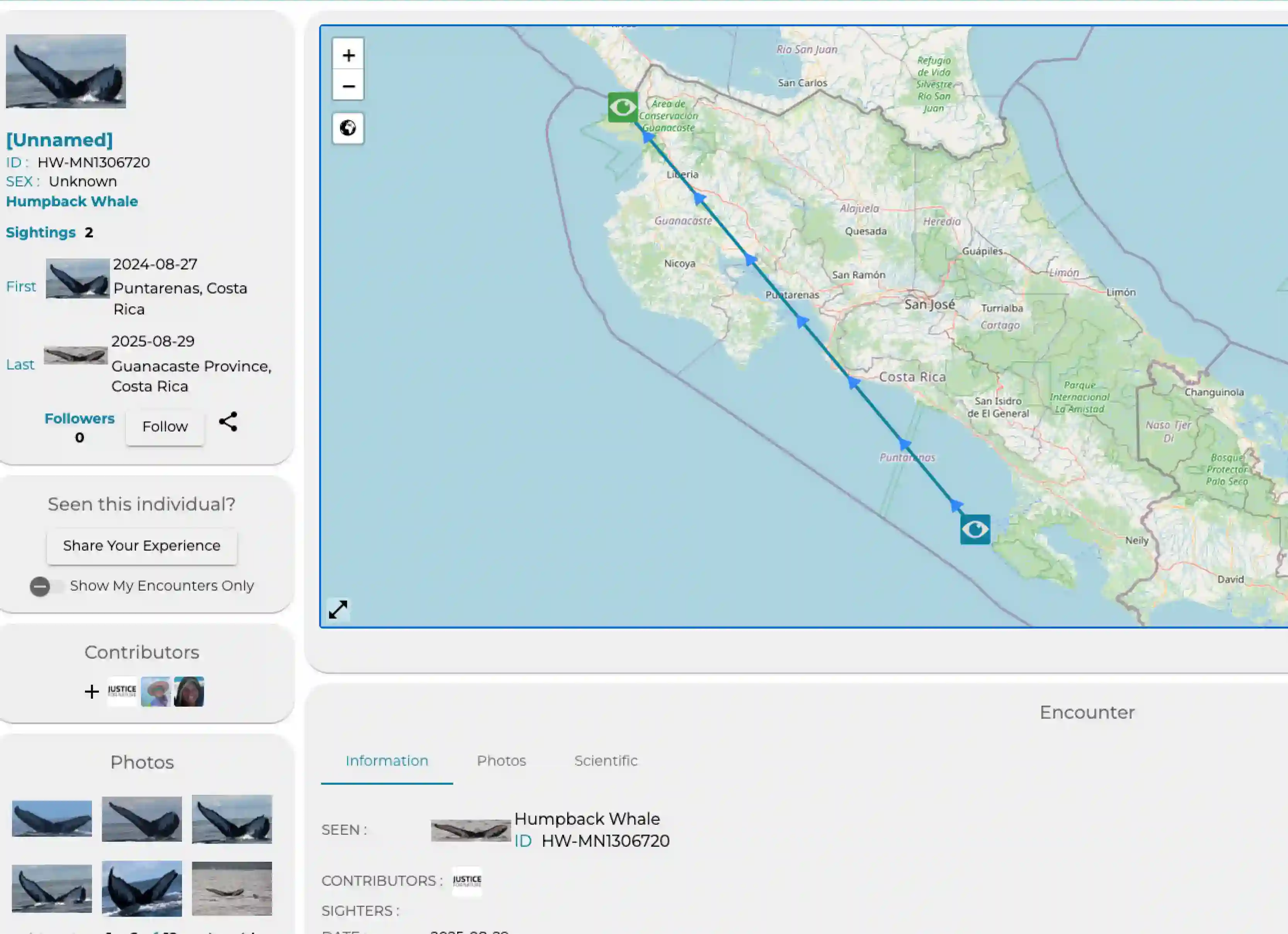Open the Scientific tab

click(606, 761)
